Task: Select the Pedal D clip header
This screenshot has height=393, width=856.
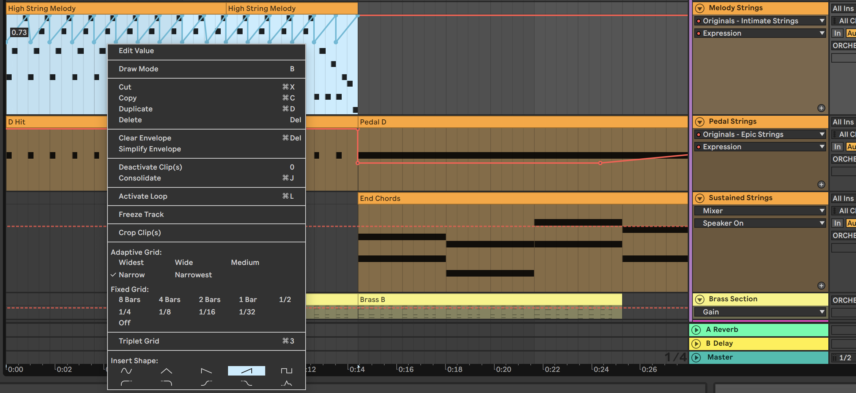Action: click(522, 122)
